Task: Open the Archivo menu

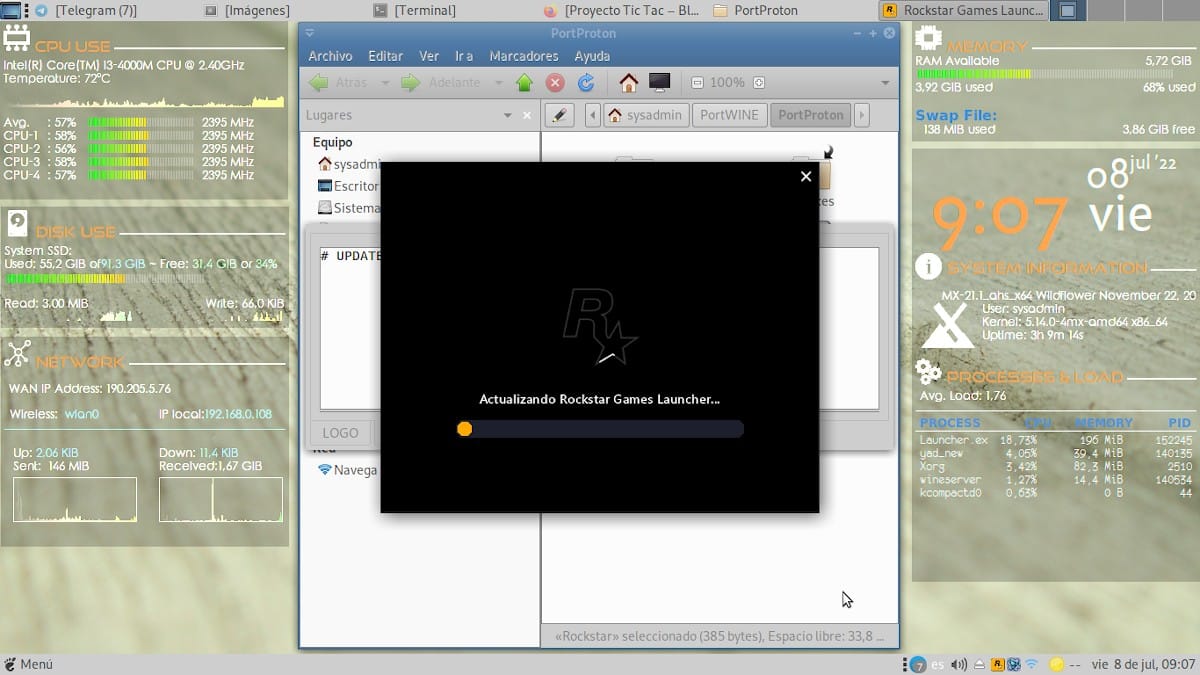Action: click(x=330, y=56)
